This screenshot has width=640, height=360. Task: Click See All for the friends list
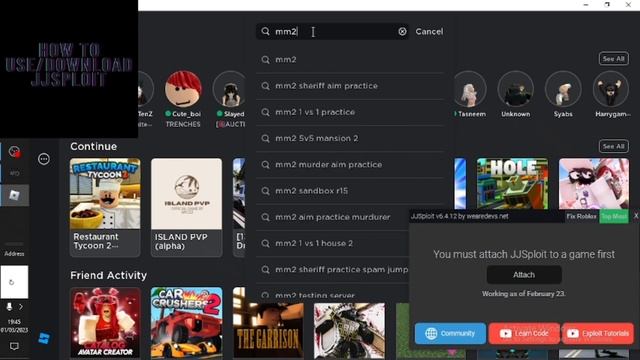click(613, 59)
